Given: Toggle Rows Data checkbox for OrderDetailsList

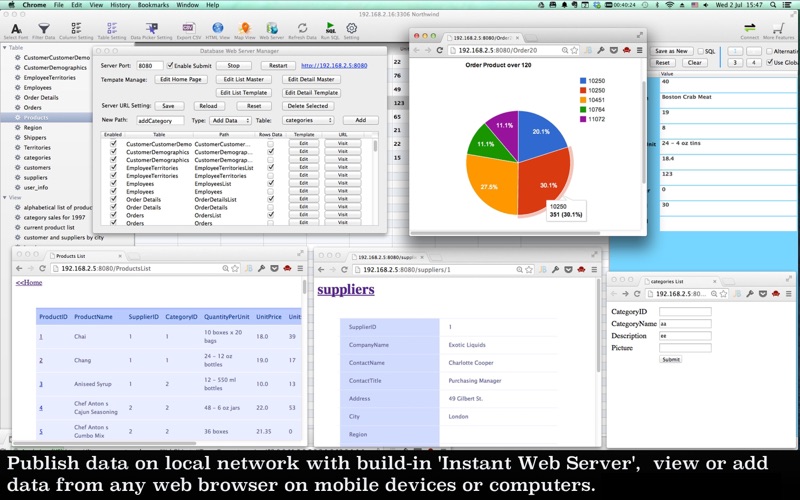Looking at the screenshot, I should [270, 199].
